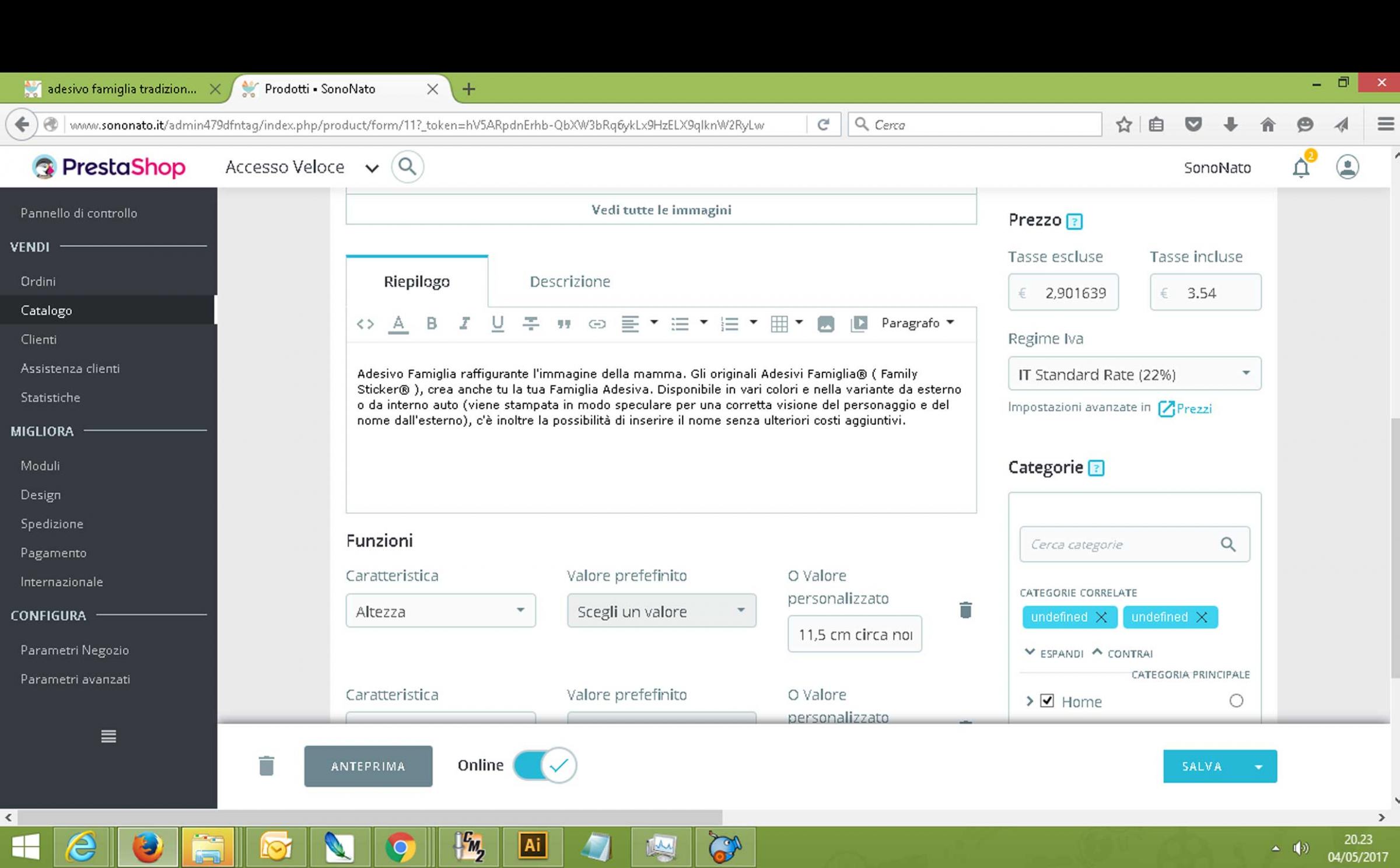Switch to the Descrizione tab
The image size is (1400, 868).
[x=569, y=282]
